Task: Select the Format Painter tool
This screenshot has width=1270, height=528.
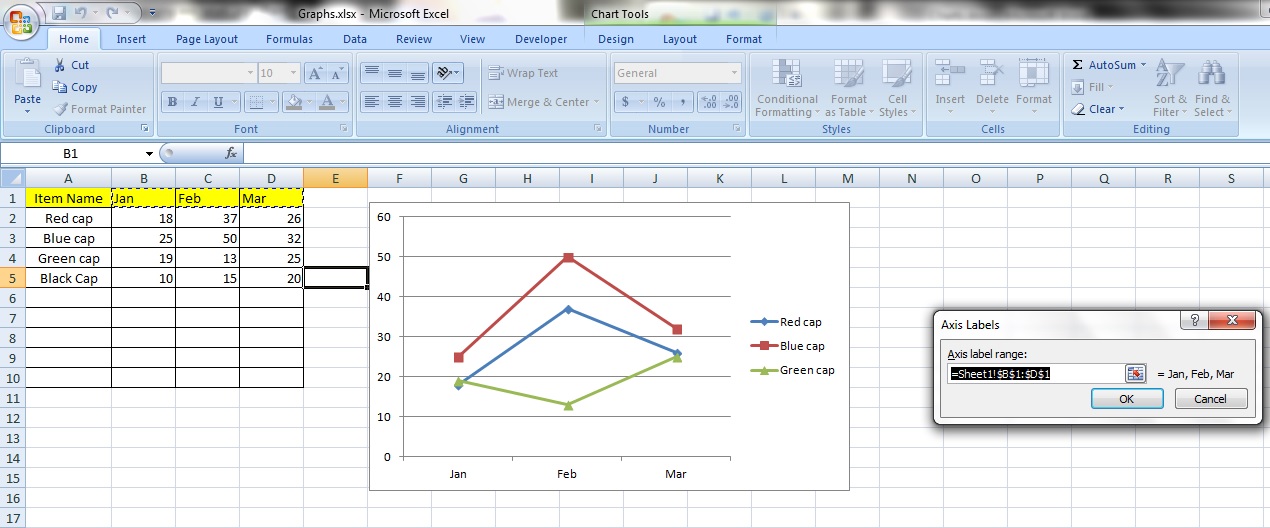Action: [100, 109]
